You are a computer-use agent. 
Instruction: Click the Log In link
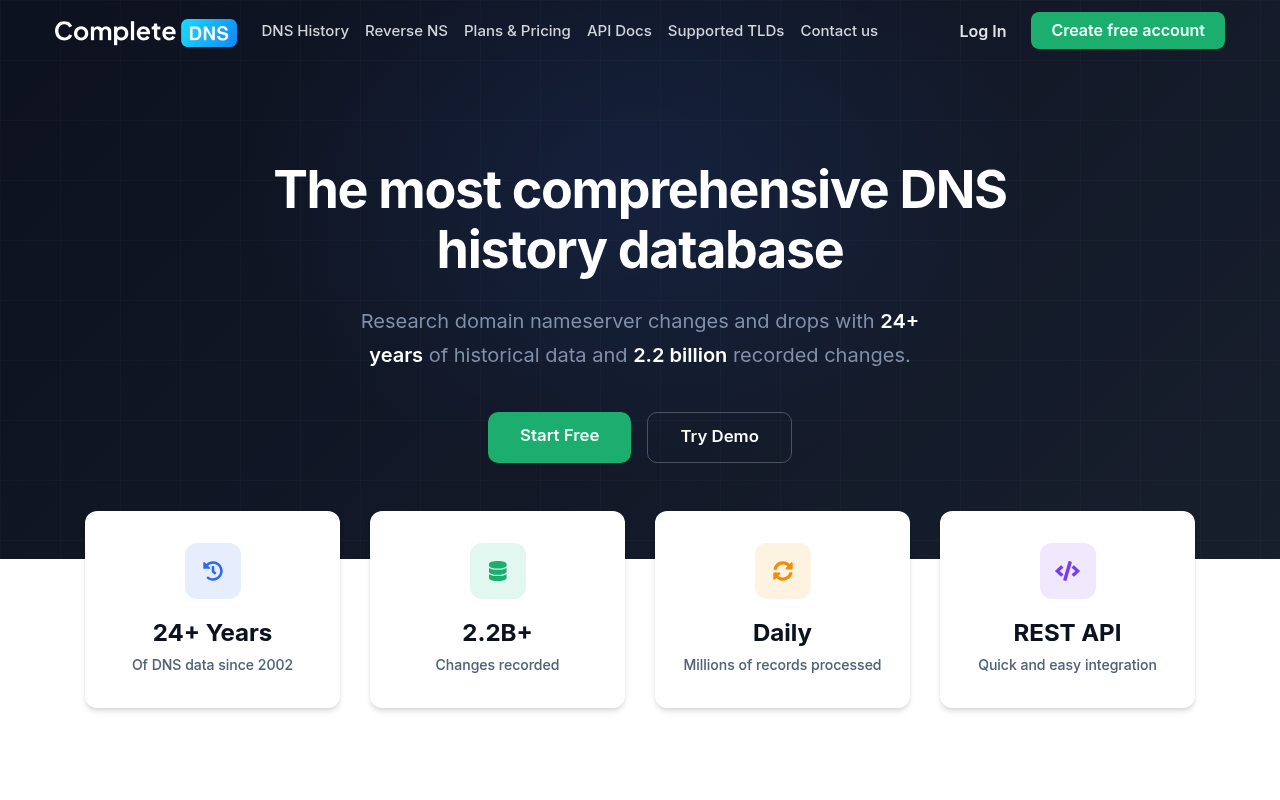983,31
